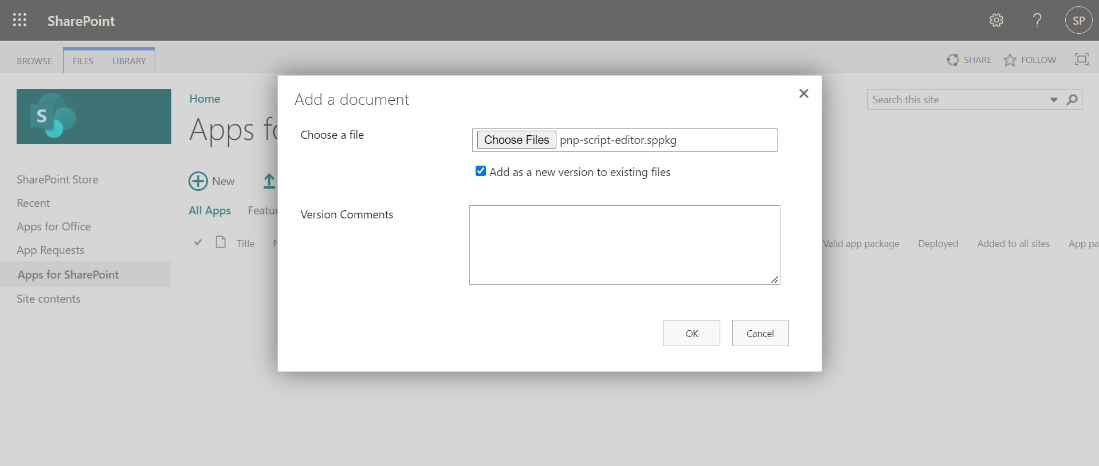Click the select-all checkmark column header

(x=198, y=242)
